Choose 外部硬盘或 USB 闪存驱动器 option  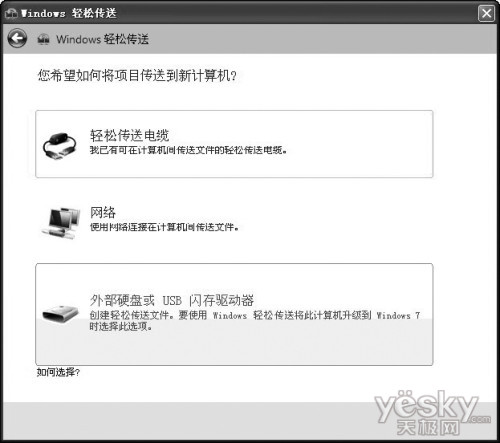coord(172,300)
